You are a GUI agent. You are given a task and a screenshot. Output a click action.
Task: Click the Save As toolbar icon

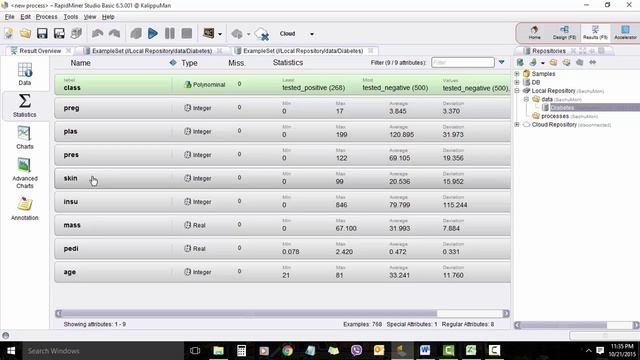59,33
